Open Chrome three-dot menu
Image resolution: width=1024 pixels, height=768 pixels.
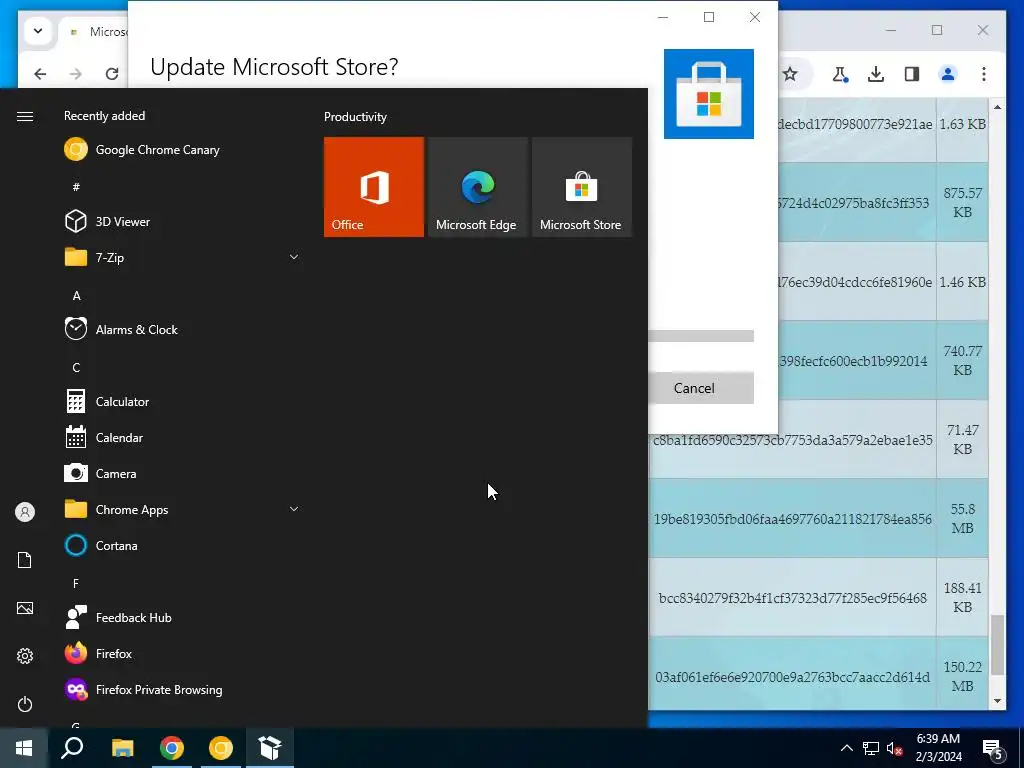(x=984, y=74)
